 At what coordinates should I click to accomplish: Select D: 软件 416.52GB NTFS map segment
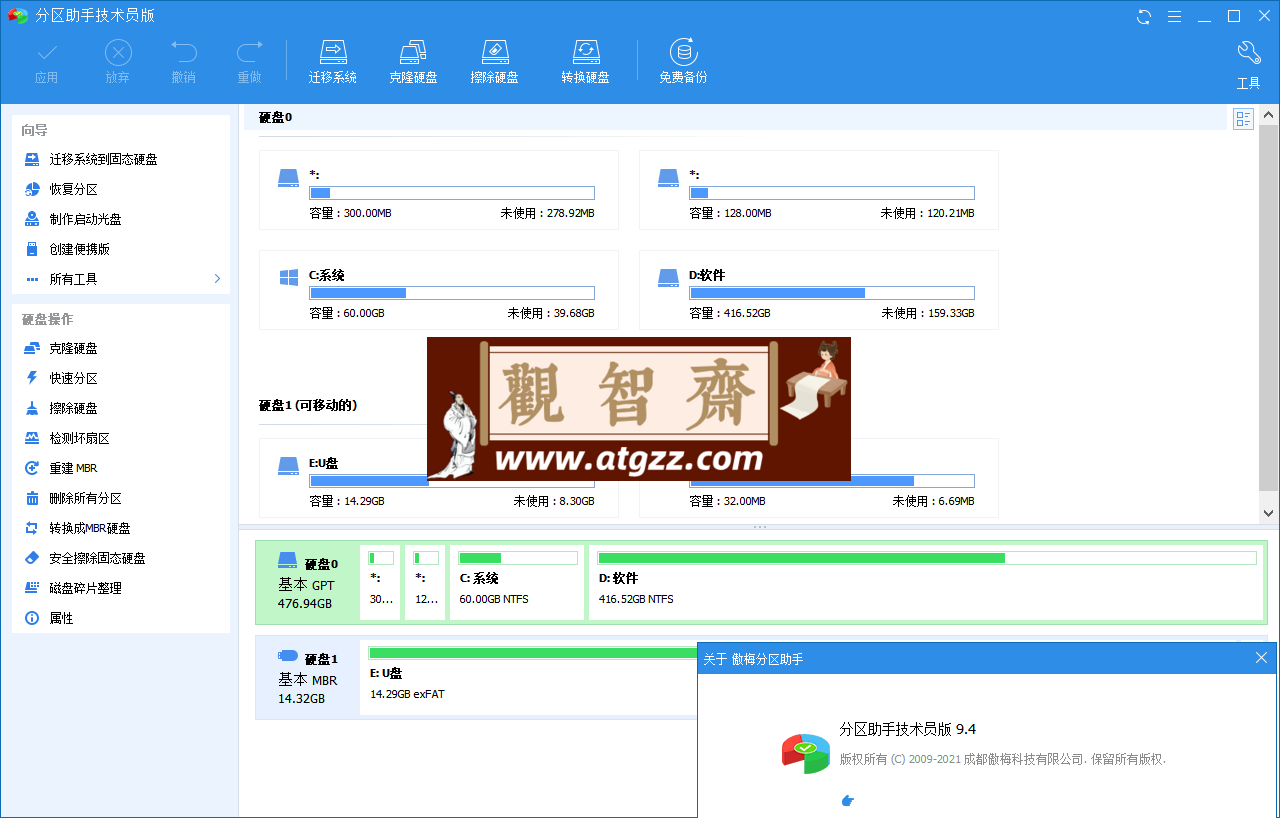point(926,583)
